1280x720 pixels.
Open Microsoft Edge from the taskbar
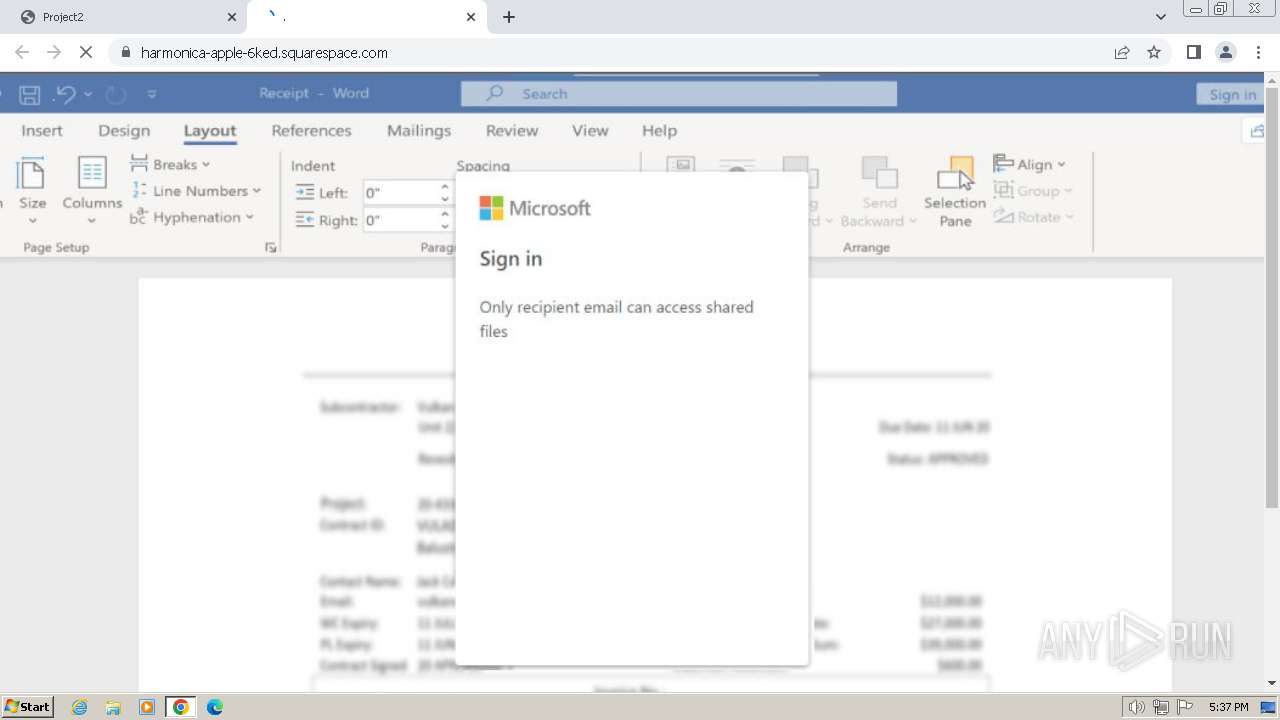(215, 707)
